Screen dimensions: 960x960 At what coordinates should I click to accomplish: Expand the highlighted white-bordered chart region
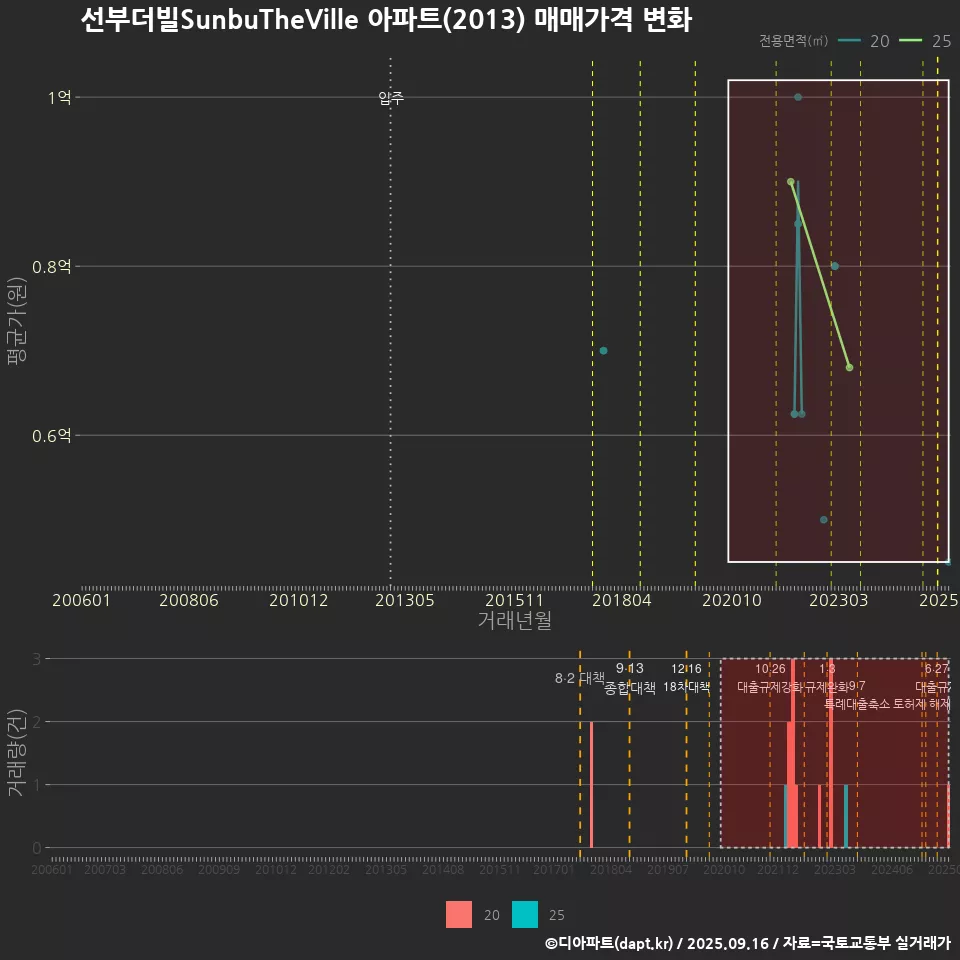tap(840, 320)
